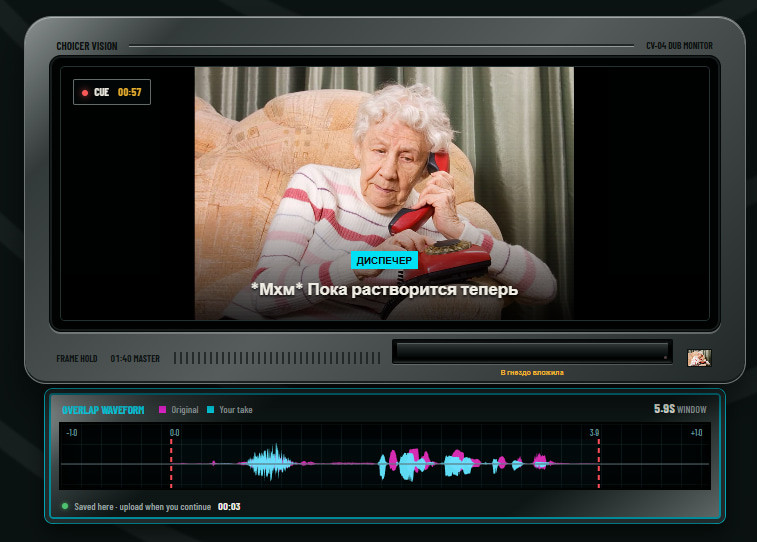The image size is (757, 542).
Task: Click the 'Saved here - upload when you continue' message
Action: tap(142, 507)
